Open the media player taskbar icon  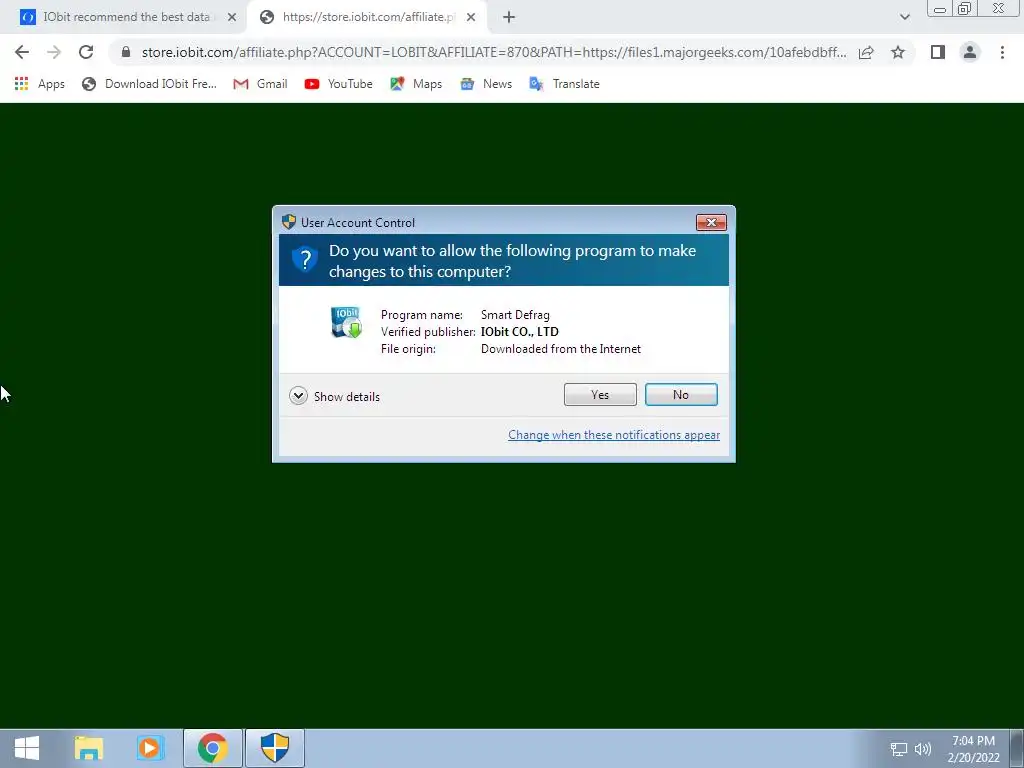click(x=150, y=748)
